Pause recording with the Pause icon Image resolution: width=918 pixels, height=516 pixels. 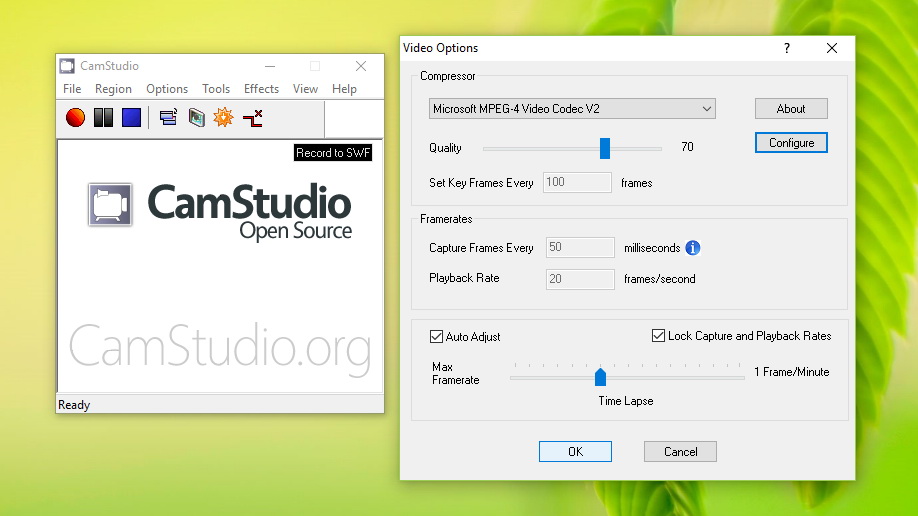click(x=103, y=118)
